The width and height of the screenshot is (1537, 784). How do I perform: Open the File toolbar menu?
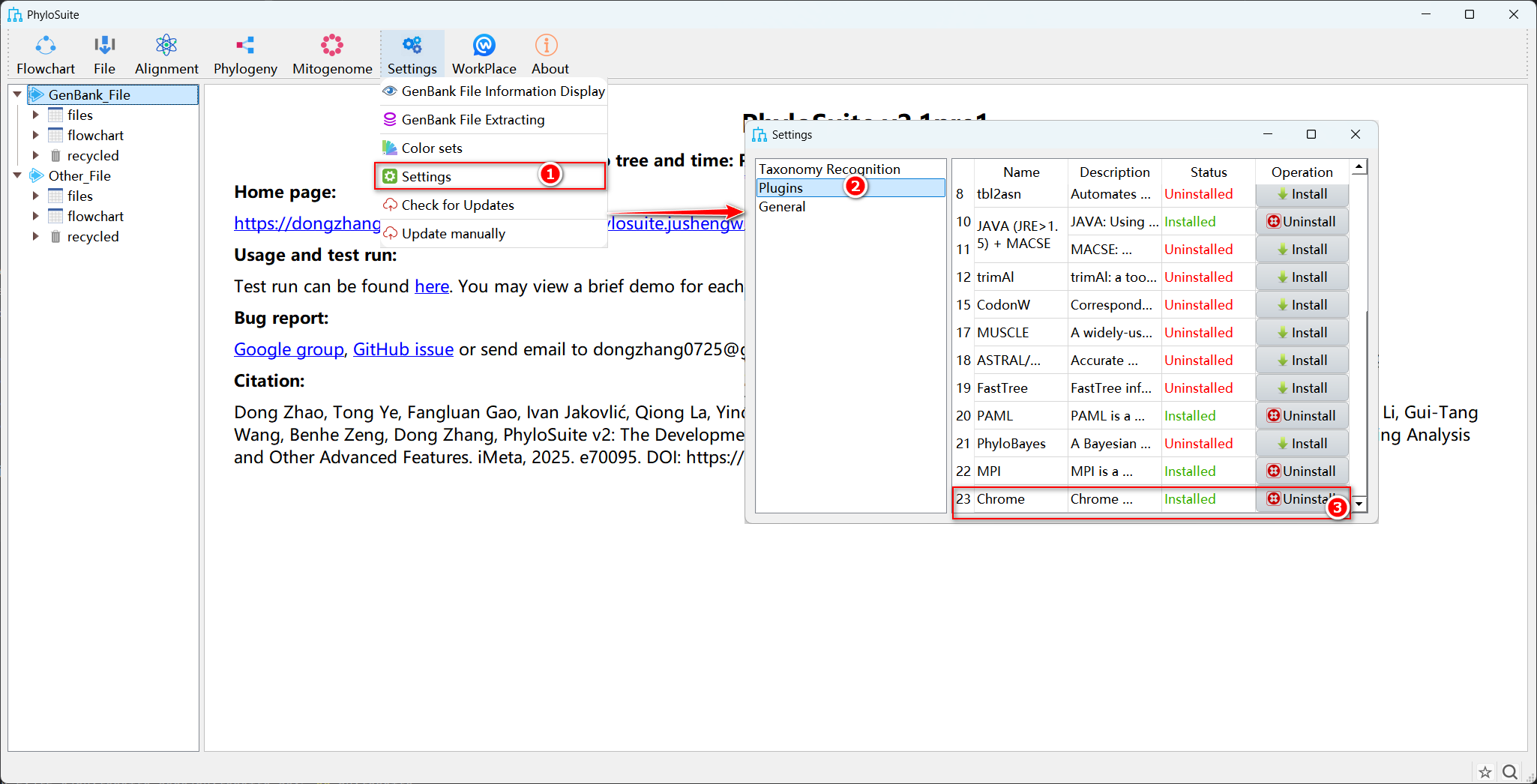coord(104,55)
